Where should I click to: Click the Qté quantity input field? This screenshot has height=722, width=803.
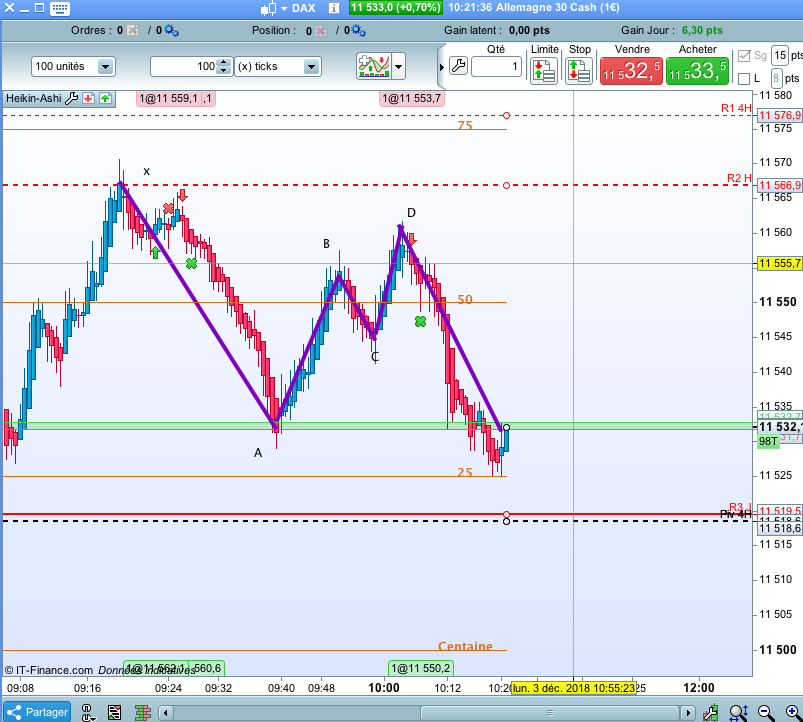(496, 67)
